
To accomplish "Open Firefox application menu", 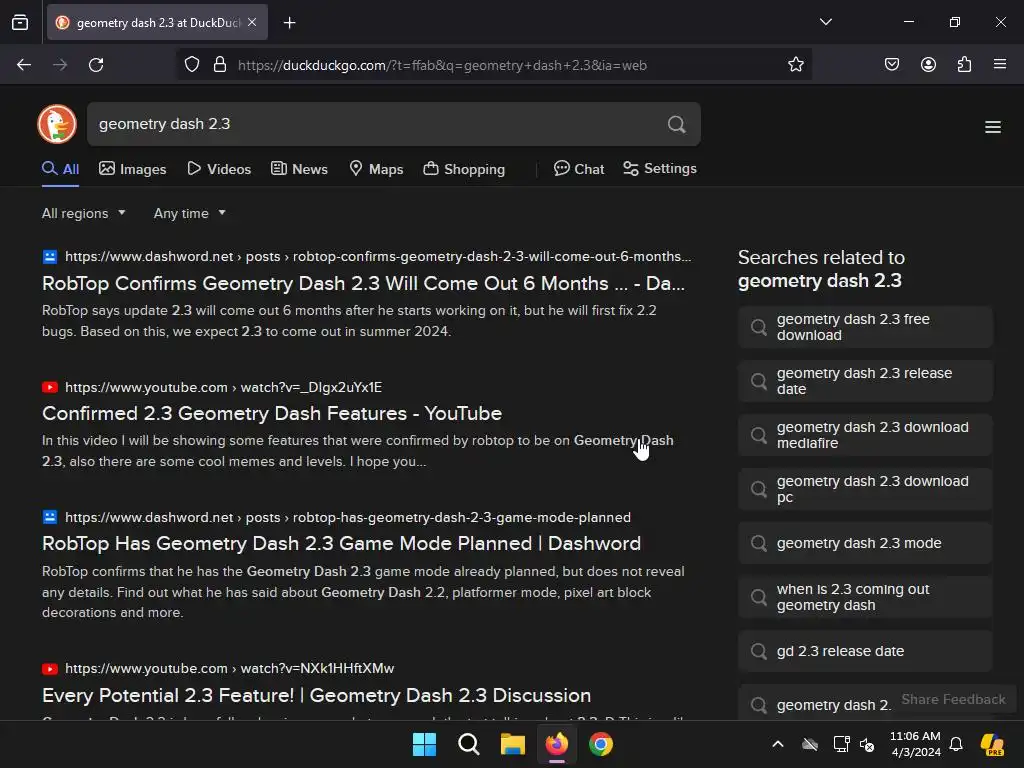I will 1000,65.
